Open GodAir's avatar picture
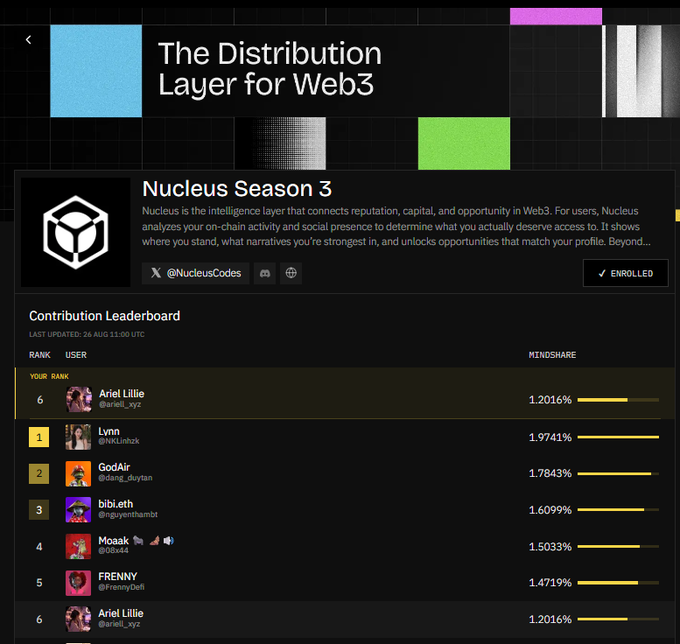The height and width of the screenshot is (644, 680). (78, 474)
